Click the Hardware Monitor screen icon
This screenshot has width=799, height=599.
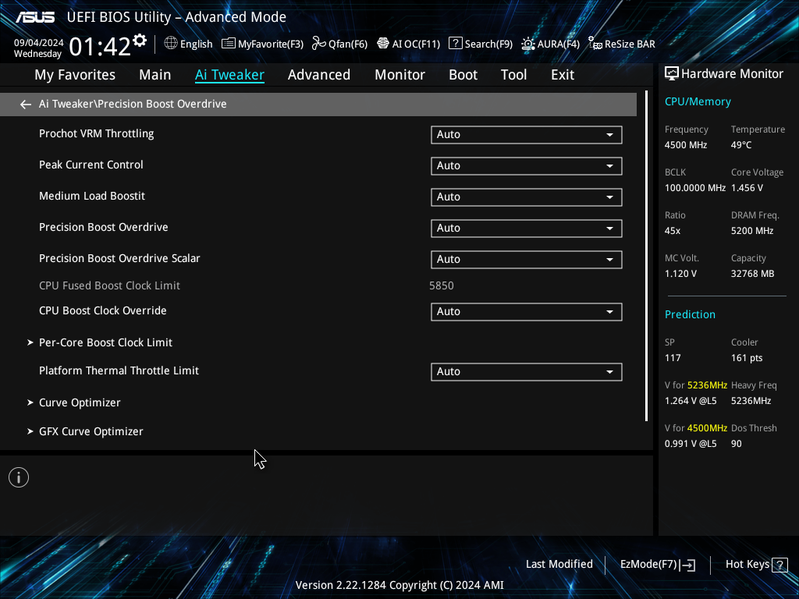coord(672,74)
